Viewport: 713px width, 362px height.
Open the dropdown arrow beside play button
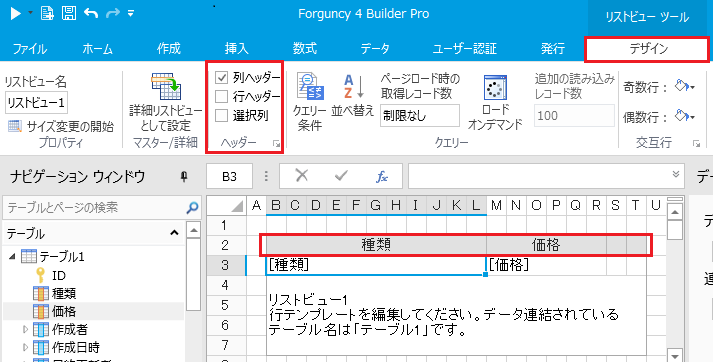click(30, 13)
